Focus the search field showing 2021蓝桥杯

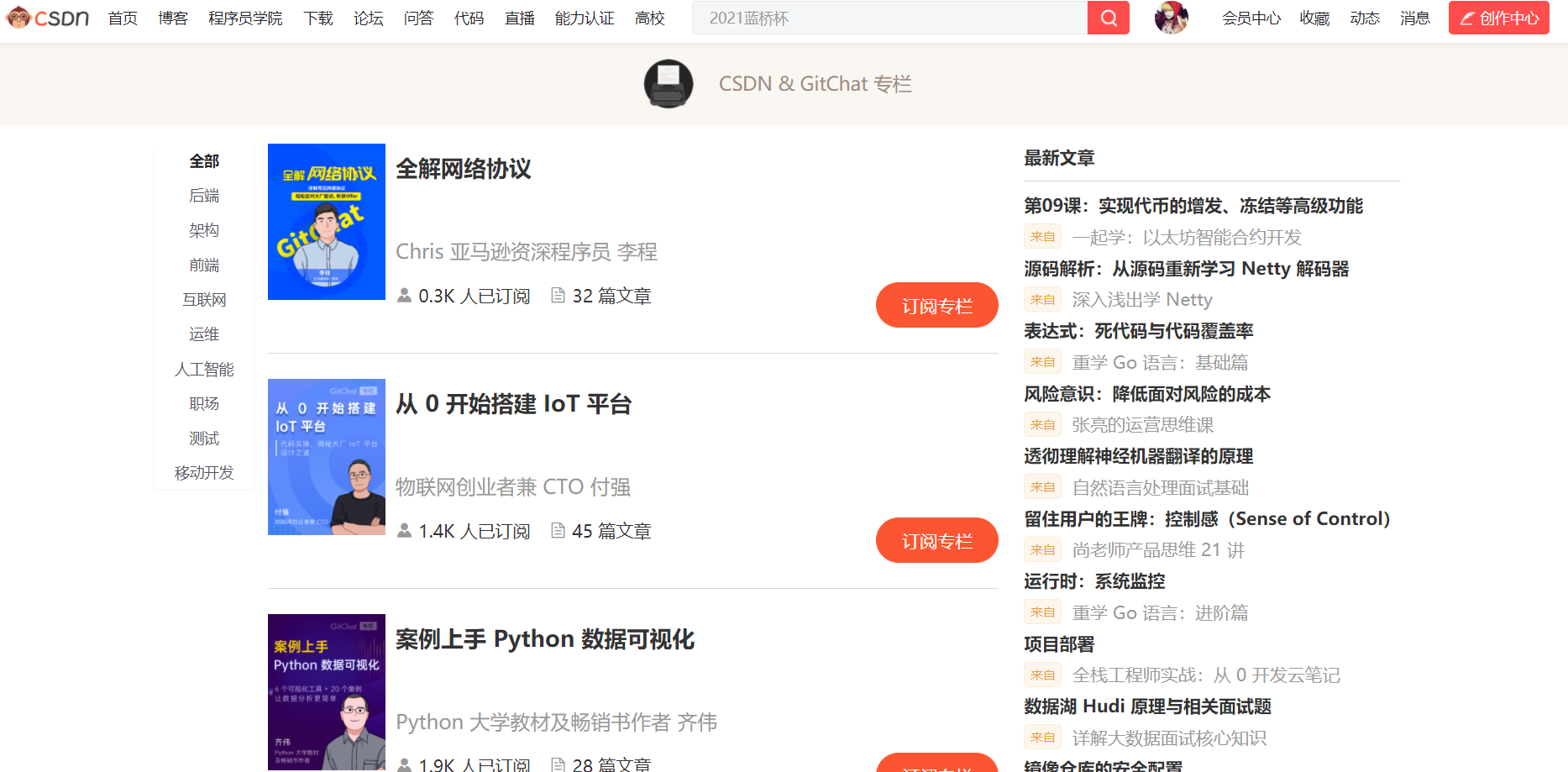click(889, 18)
